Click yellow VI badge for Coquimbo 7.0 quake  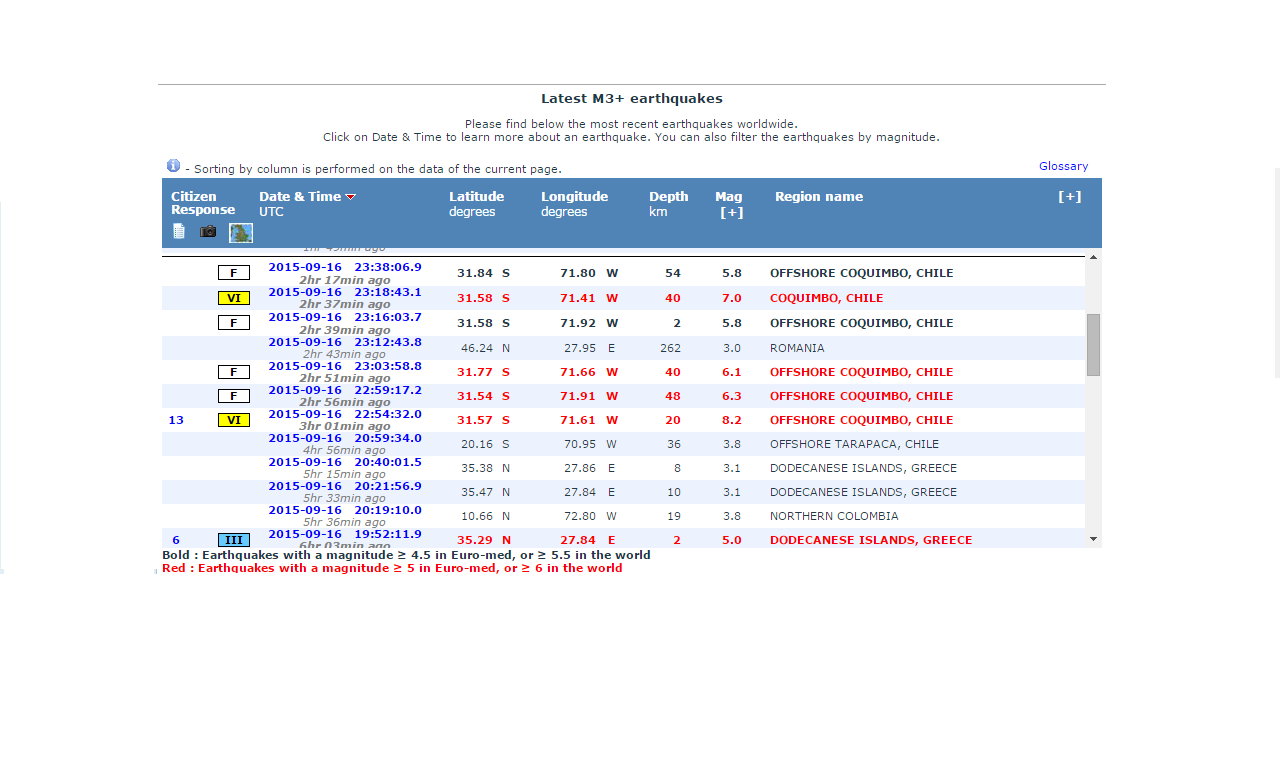click(234, 298)
